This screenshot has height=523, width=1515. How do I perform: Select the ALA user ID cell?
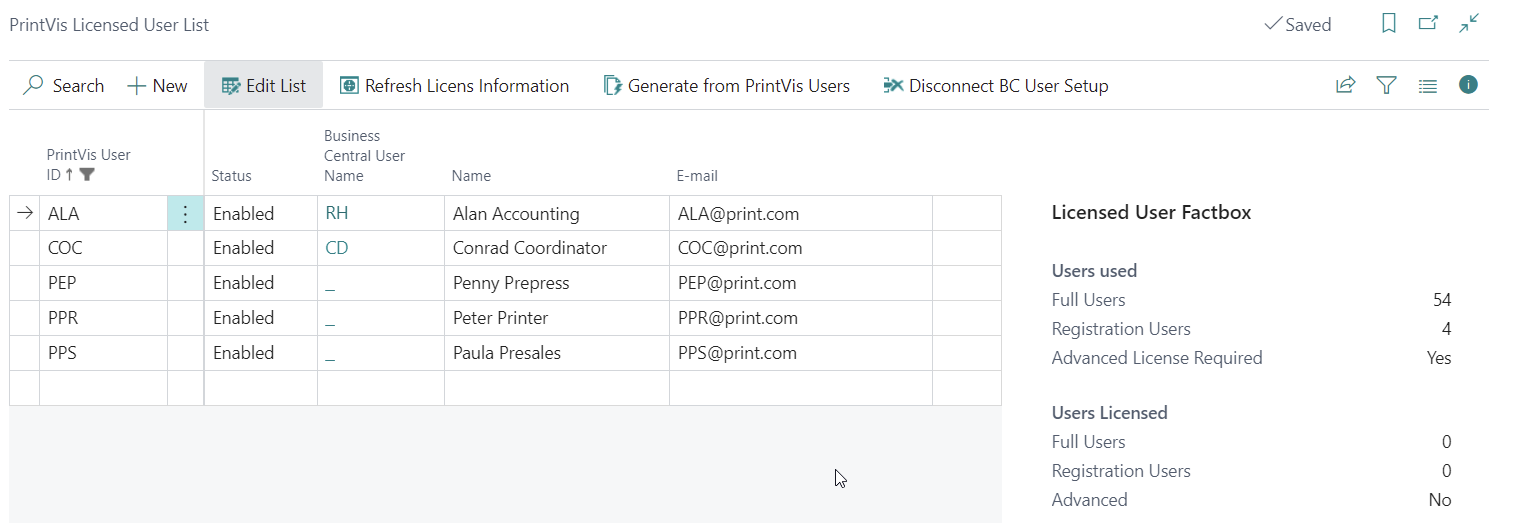(103, 213)
